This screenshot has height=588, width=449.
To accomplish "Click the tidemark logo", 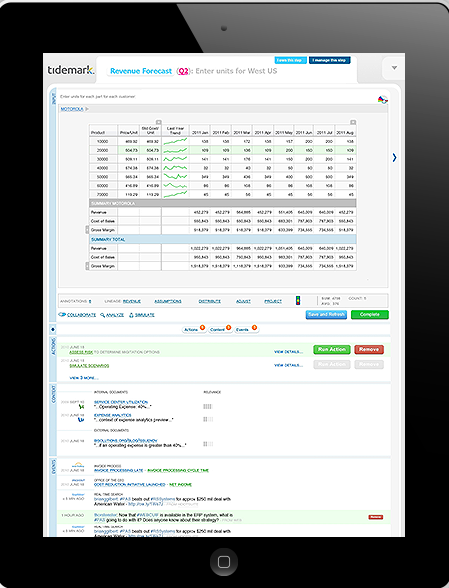I will [x=71, y=70].
